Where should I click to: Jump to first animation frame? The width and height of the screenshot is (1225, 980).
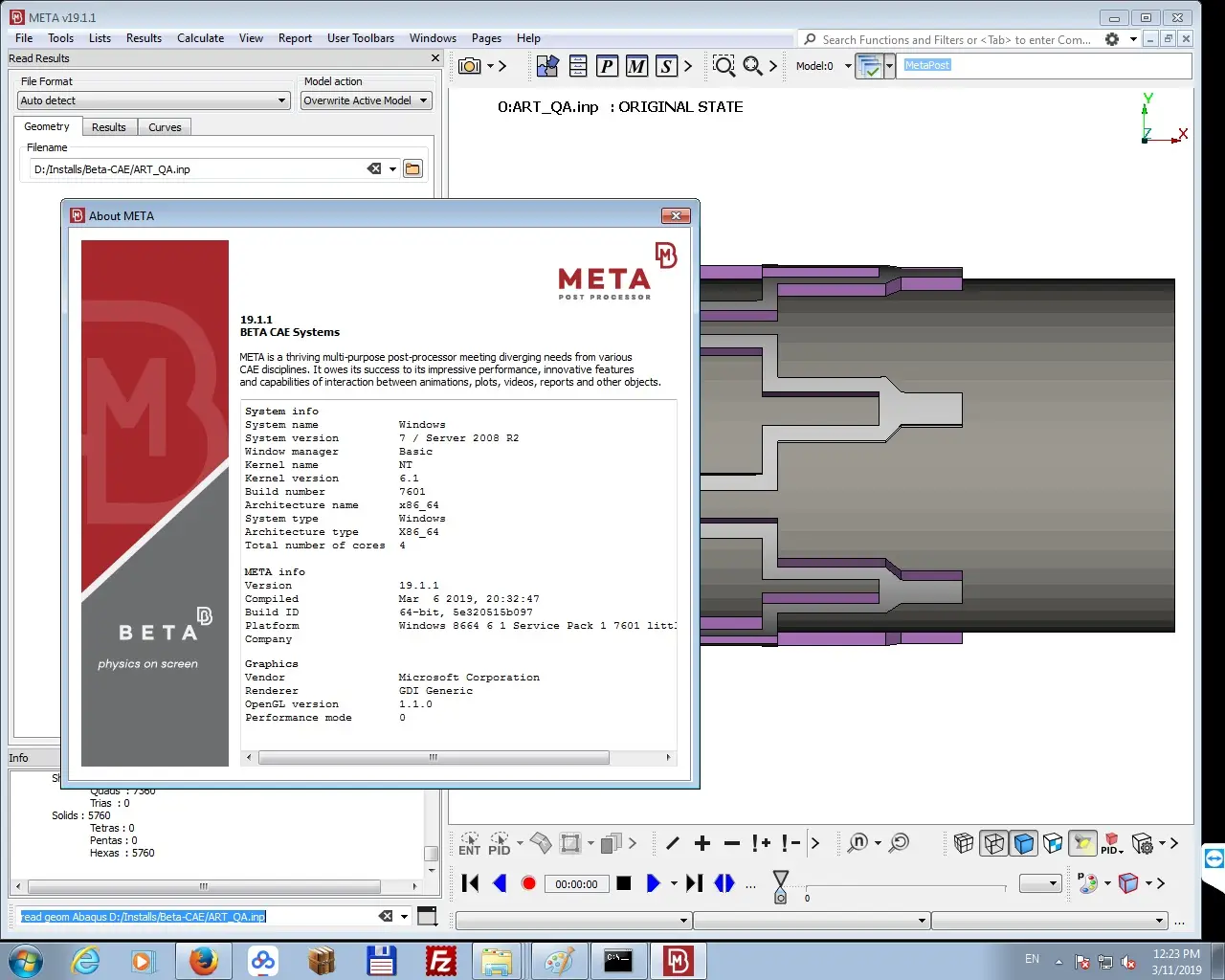click(x=470, y=883)
